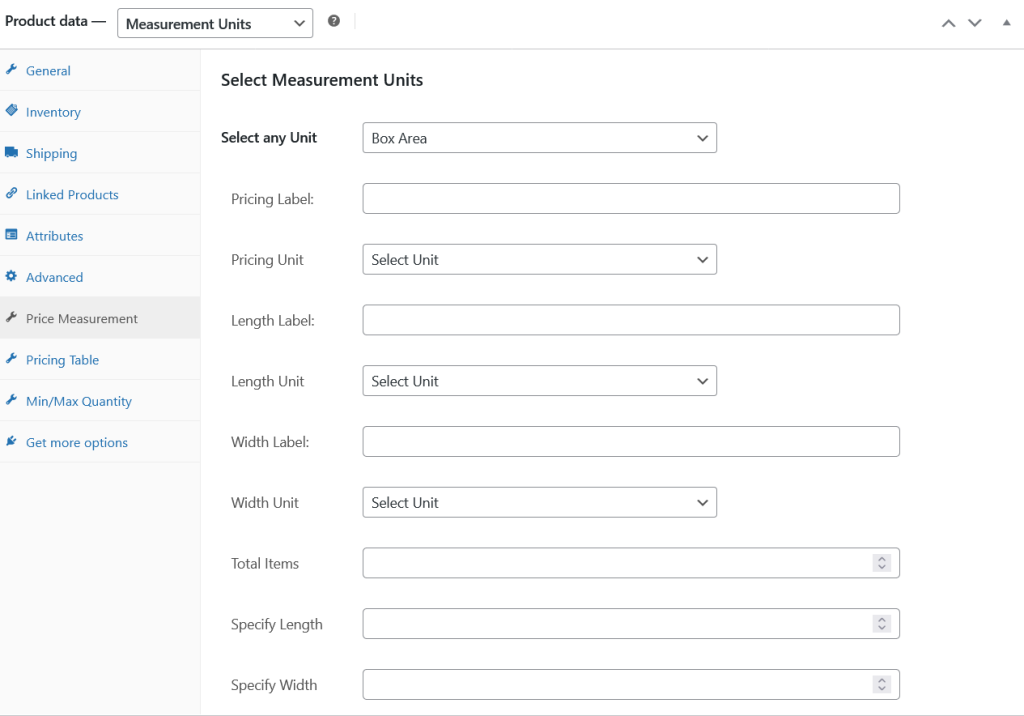Click the move-up arrow in panel header

[x=949, y=23]
